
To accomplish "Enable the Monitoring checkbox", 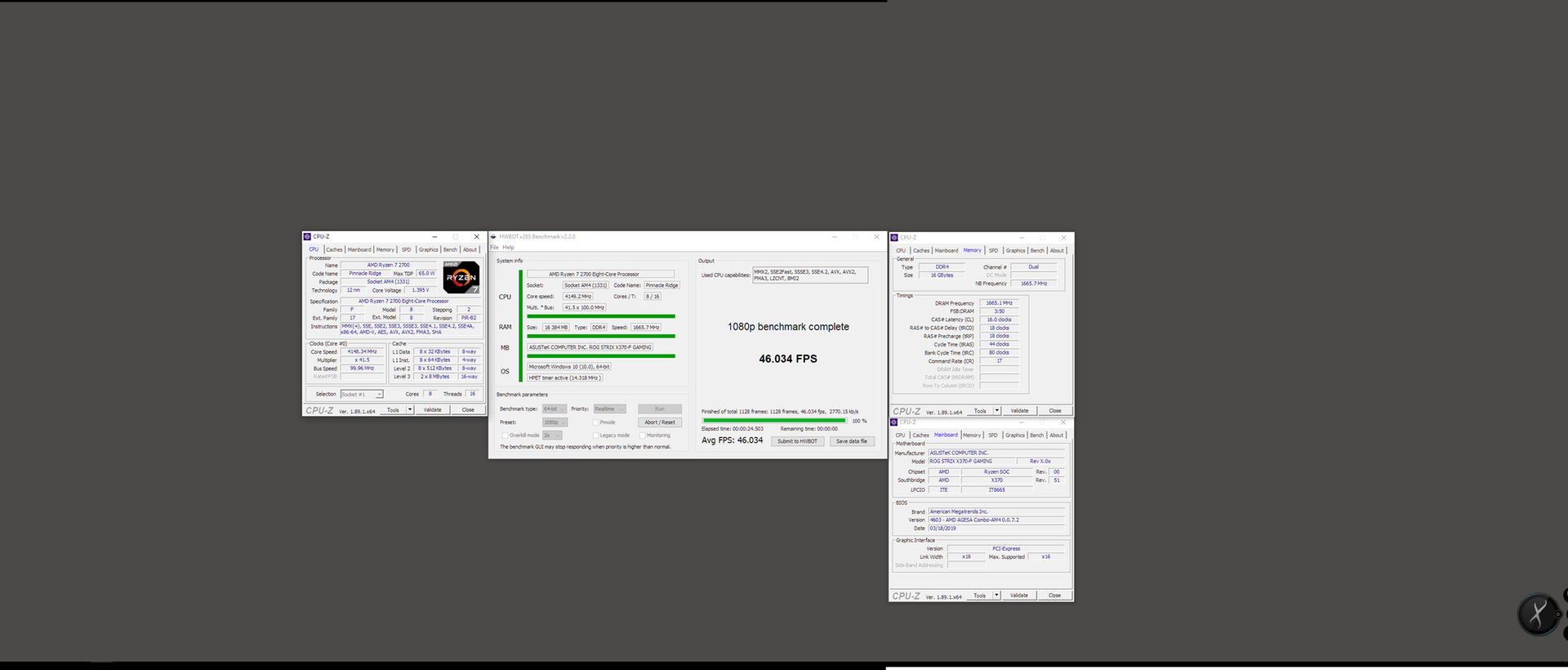I will click(643, 435).
